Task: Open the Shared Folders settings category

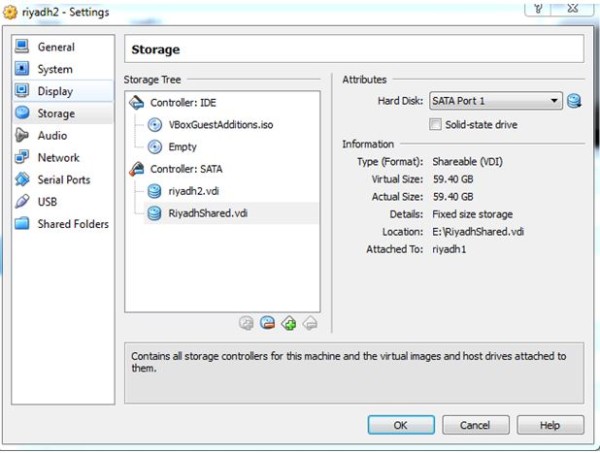Action: pyautogui.click(x=63, y=224)
